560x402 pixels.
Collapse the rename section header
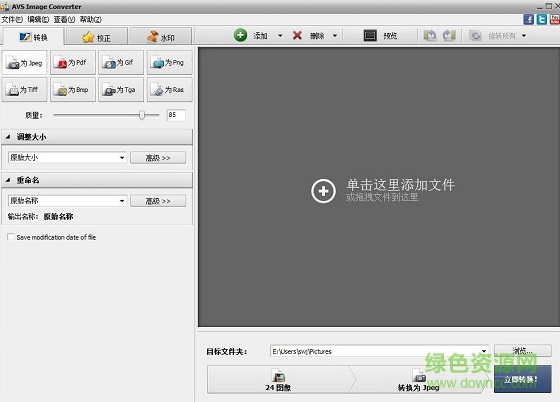[97, 180]
